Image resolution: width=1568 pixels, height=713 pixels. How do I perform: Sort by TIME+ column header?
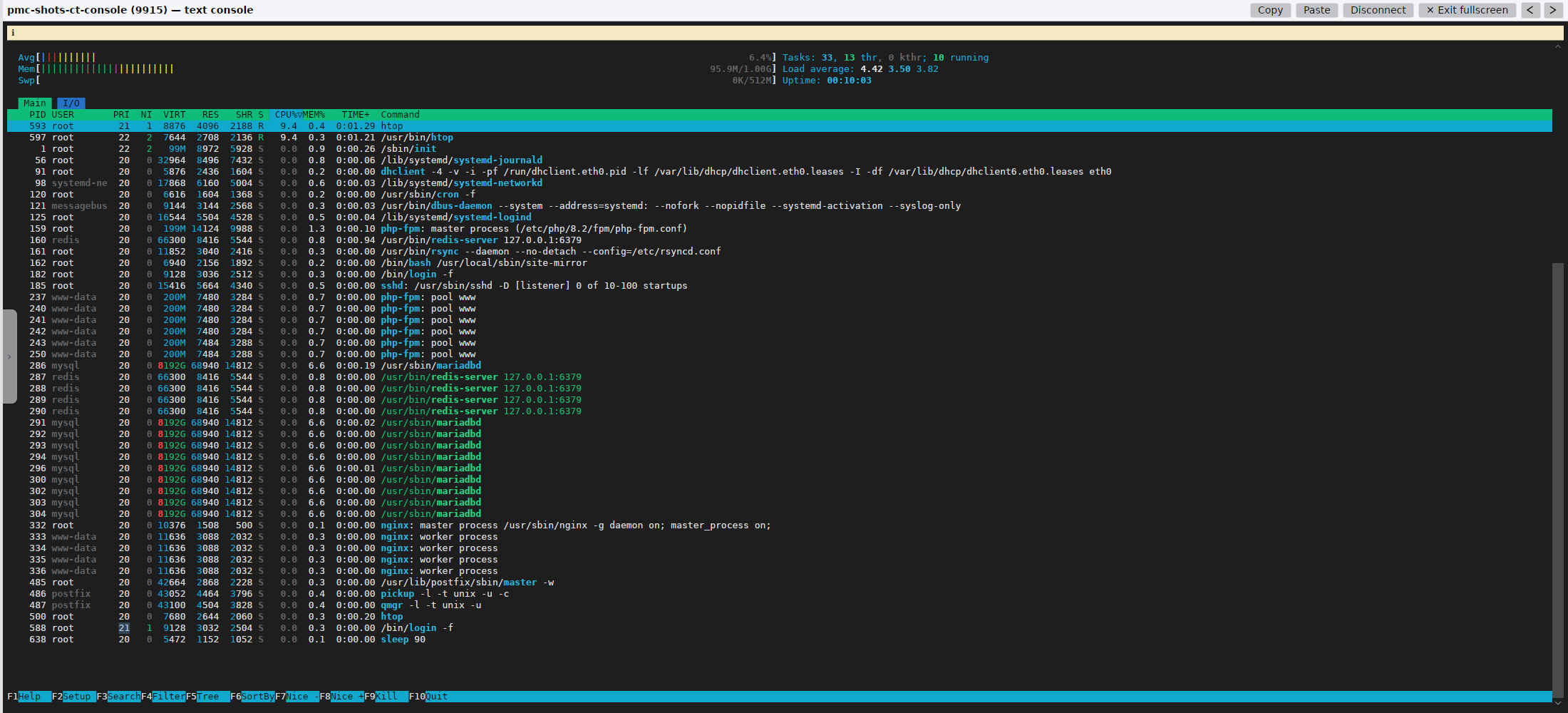(x=356, y=115)
